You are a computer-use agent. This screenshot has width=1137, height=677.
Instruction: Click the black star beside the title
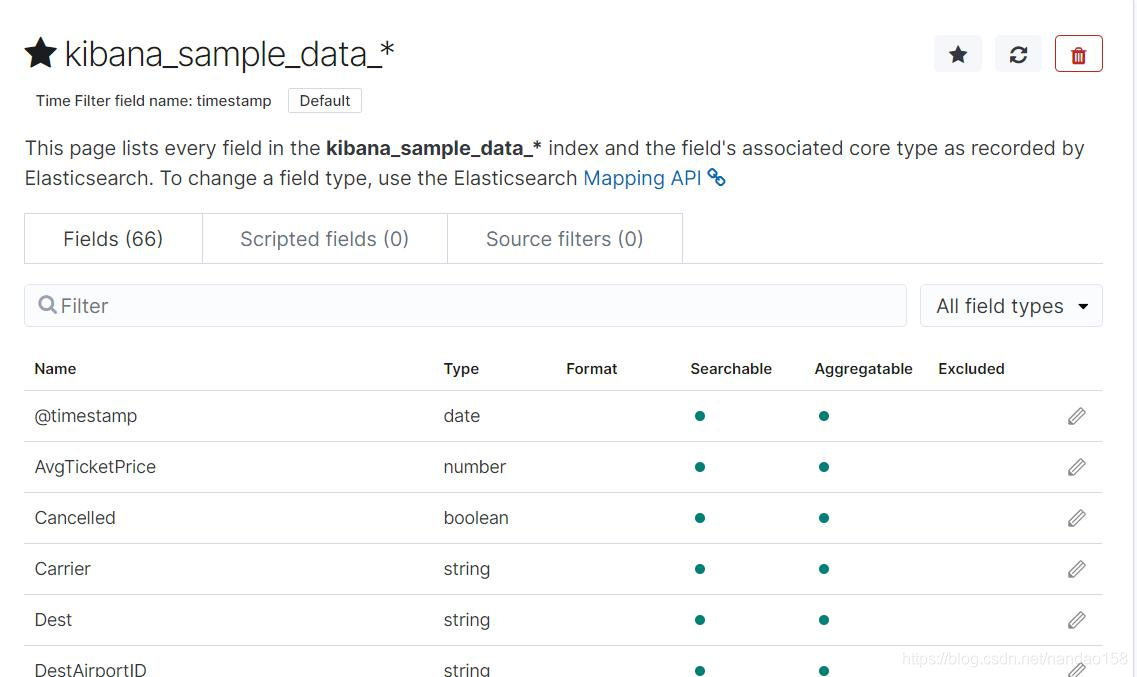click(41, 53)
